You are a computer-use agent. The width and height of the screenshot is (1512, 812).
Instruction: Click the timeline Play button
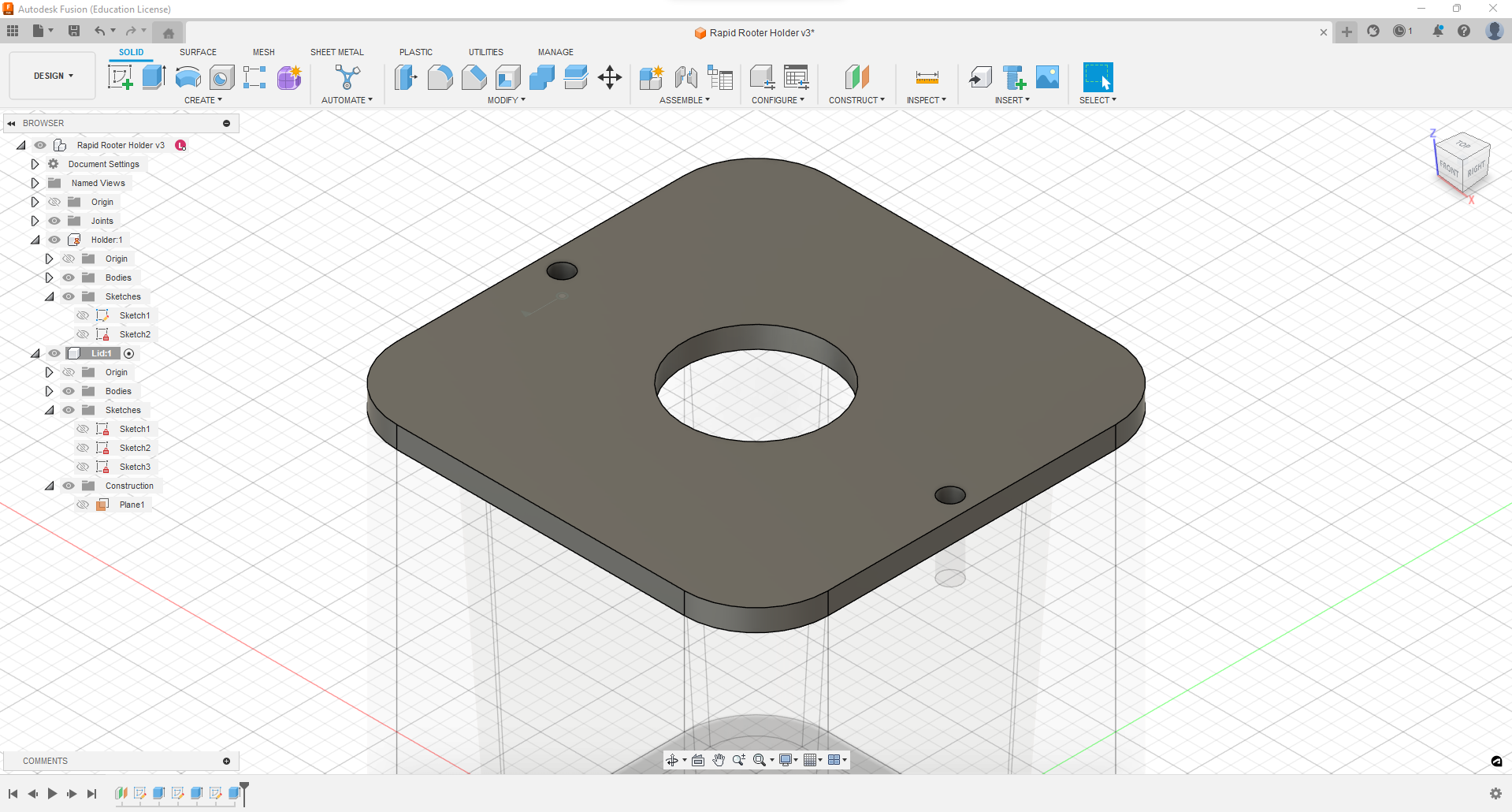pyautogui.click(x=52, y=794)
